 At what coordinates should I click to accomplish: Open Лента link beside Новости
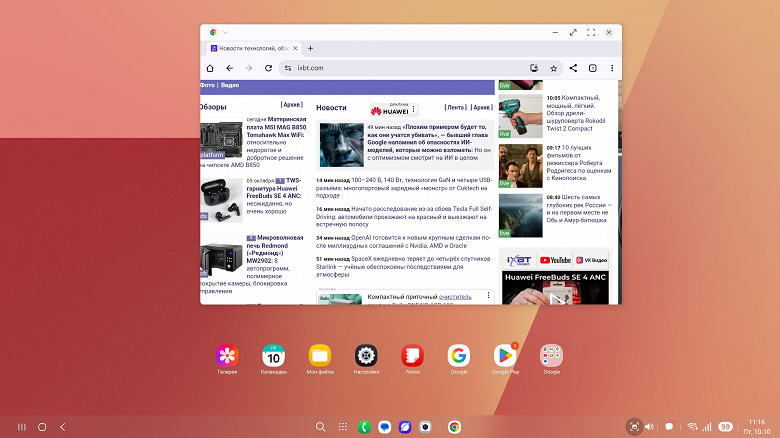click(x=456, y=107)
